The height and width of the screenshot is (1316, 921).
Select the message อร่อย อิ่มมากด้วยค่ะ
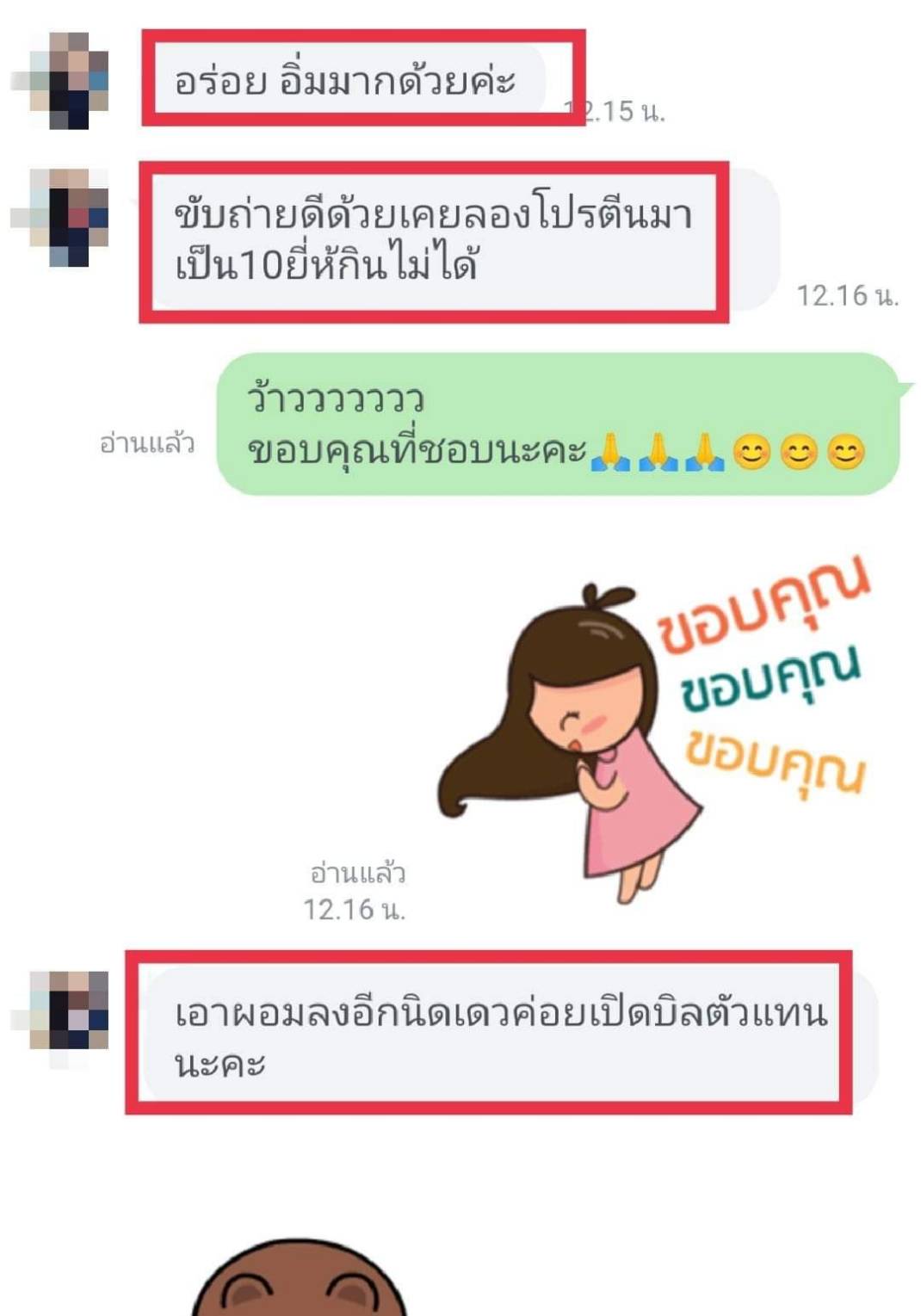(x=344, y=80)
